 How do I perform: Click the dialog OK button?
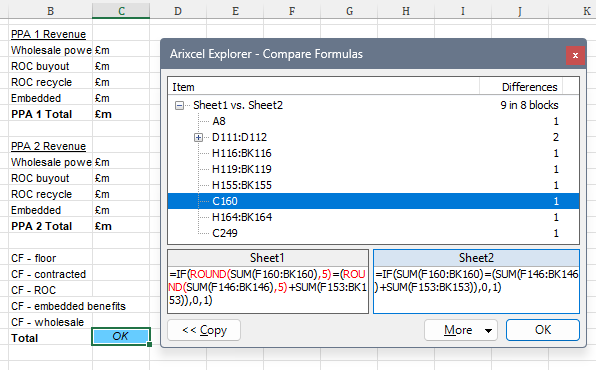click(543, 330)
